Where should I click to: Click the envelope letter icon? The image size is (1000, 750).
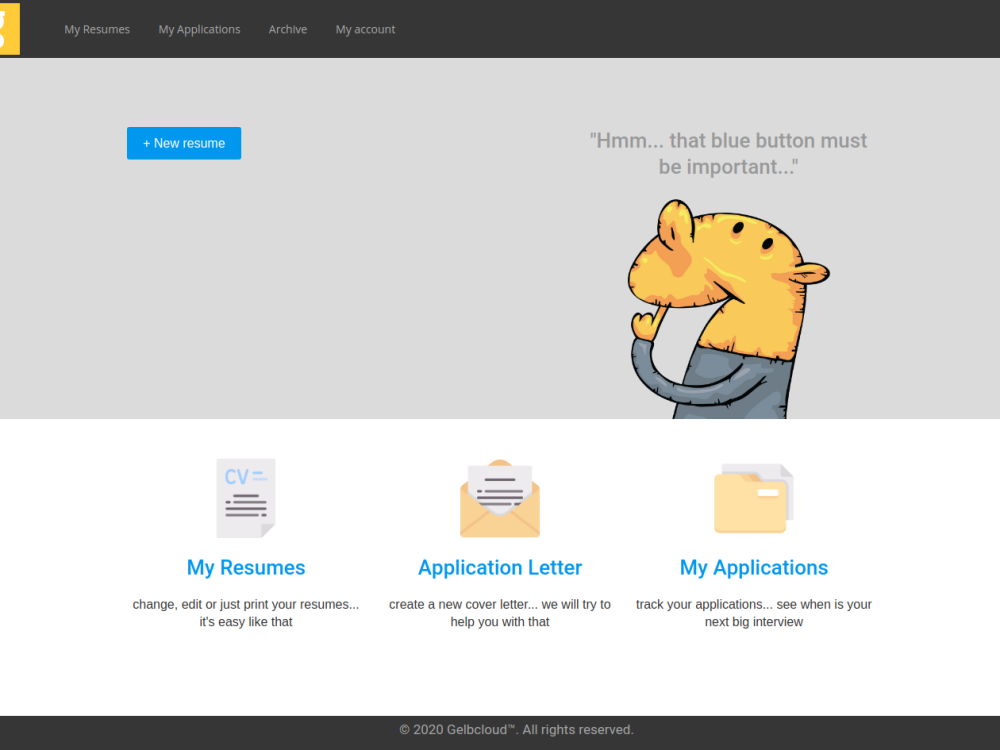pos(500,499)
